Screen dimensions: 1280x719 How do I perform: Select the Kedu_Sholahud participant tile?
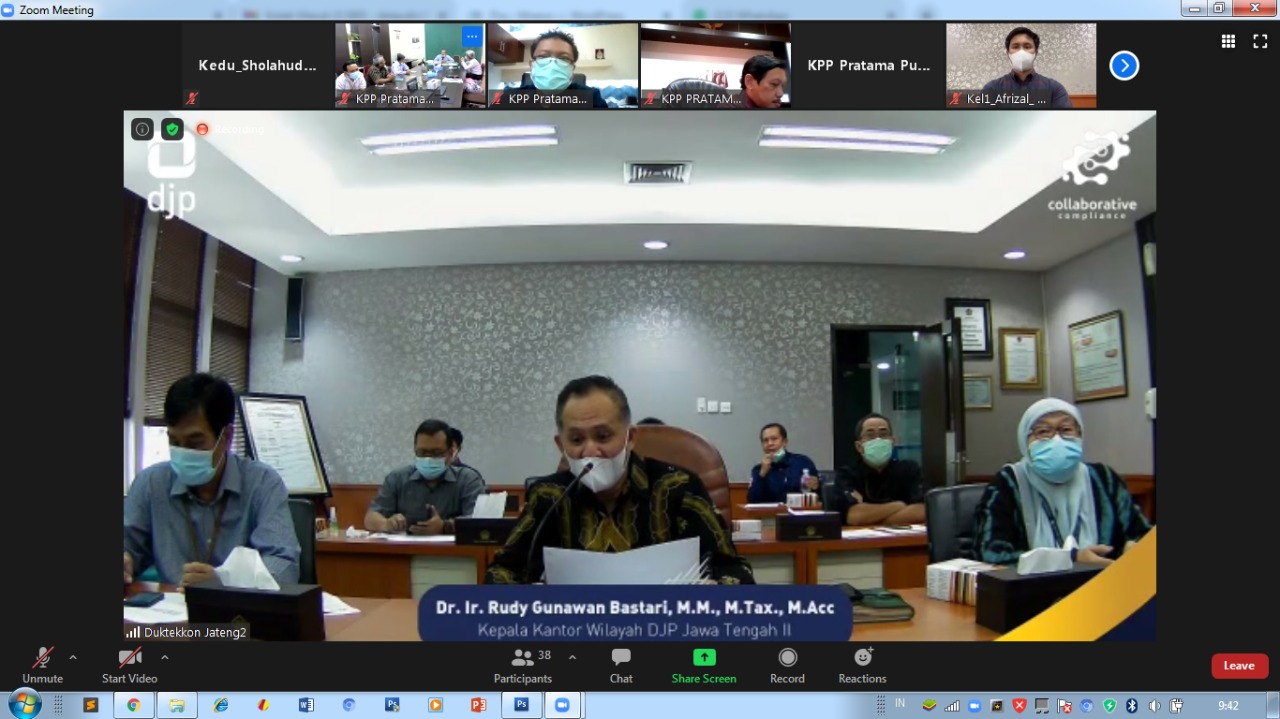tap(257, 65)
